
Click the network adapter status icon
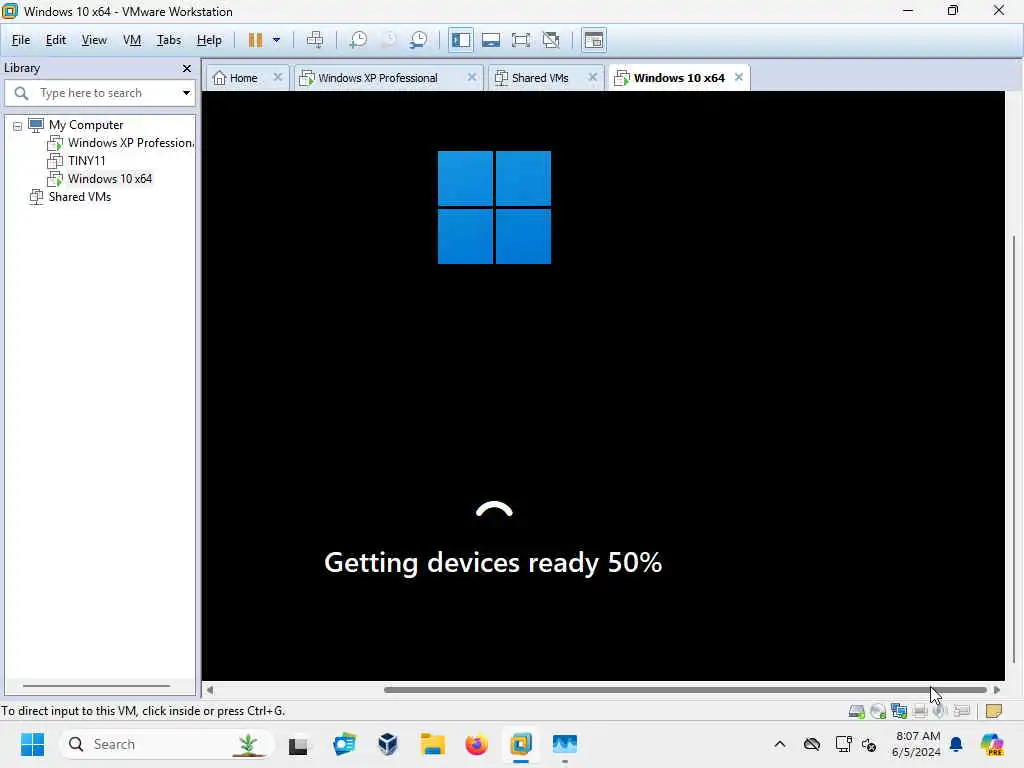coord(899,711)
